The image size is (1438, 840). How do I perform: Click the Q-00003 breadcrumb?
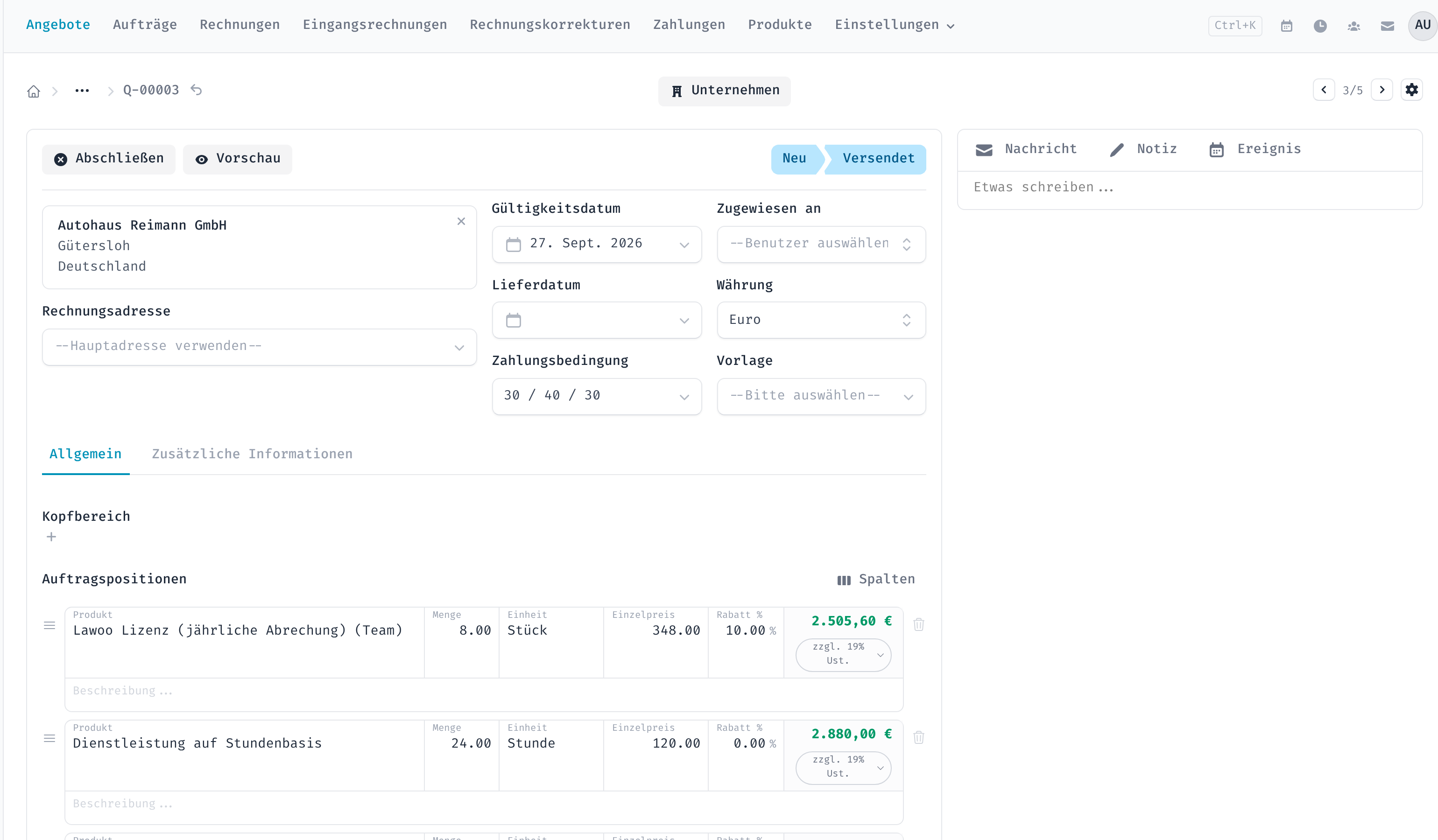pyautogui.click(x=151, y=90)
